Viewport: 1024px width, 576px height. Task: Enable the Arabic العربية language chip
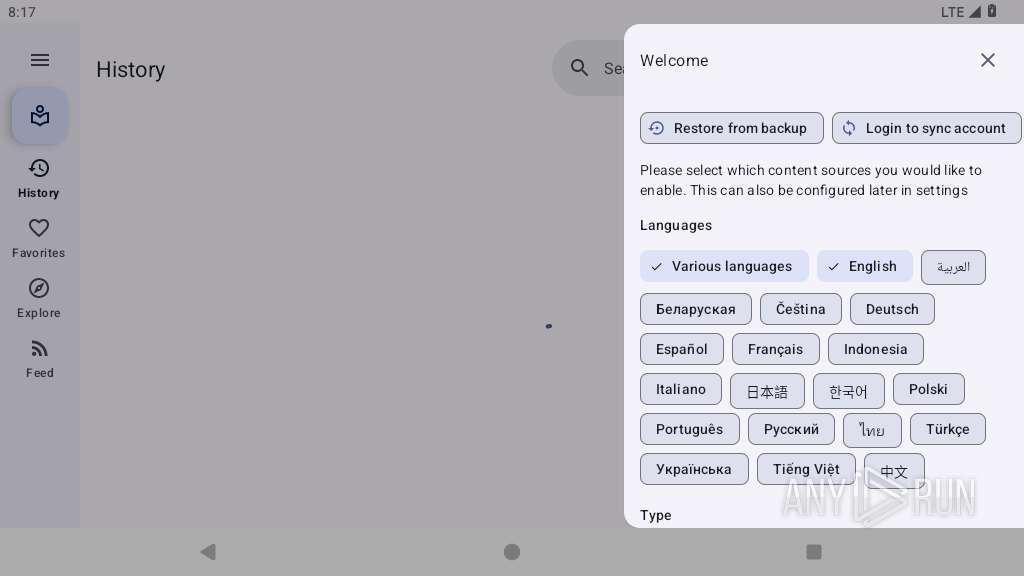point(953,267)
